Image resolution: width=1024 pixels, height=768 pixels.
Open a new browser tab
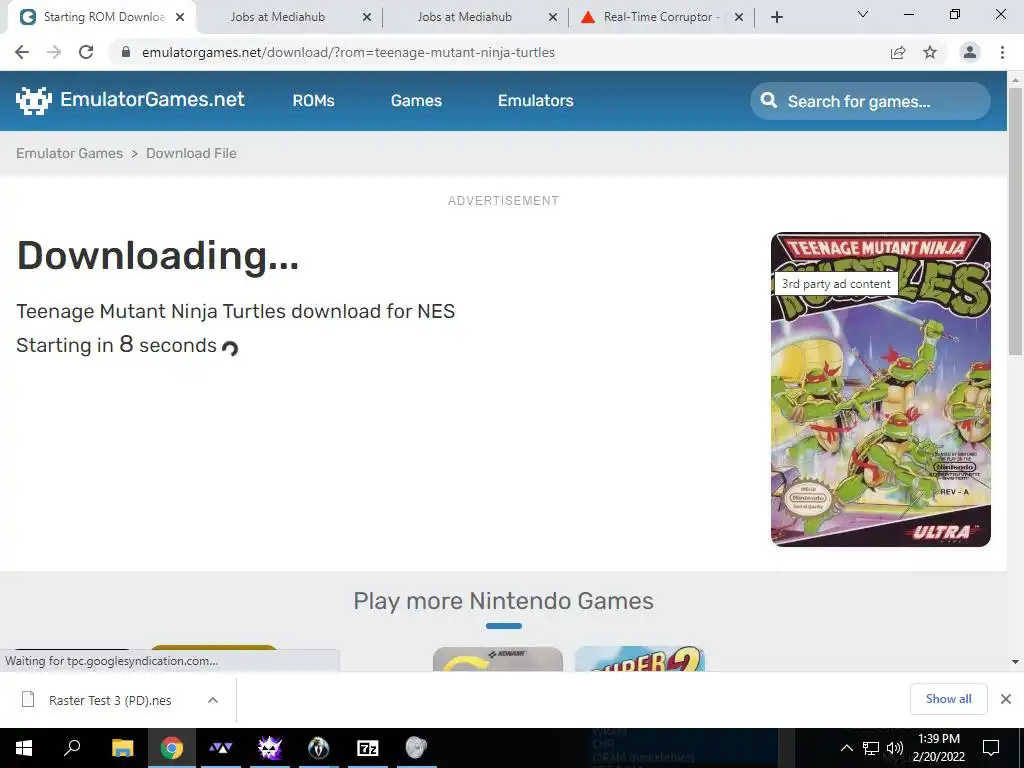776,17
